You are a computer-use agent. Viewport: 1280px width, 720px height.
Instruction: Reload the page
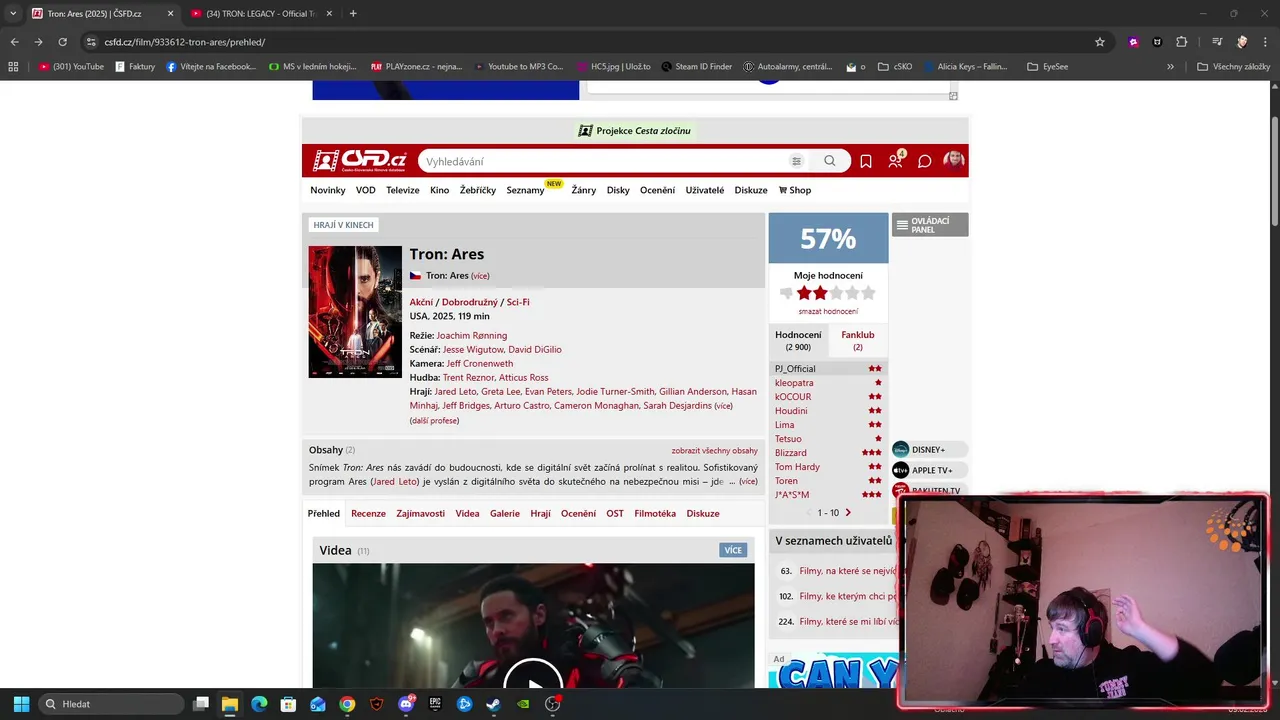click(62, 42)
